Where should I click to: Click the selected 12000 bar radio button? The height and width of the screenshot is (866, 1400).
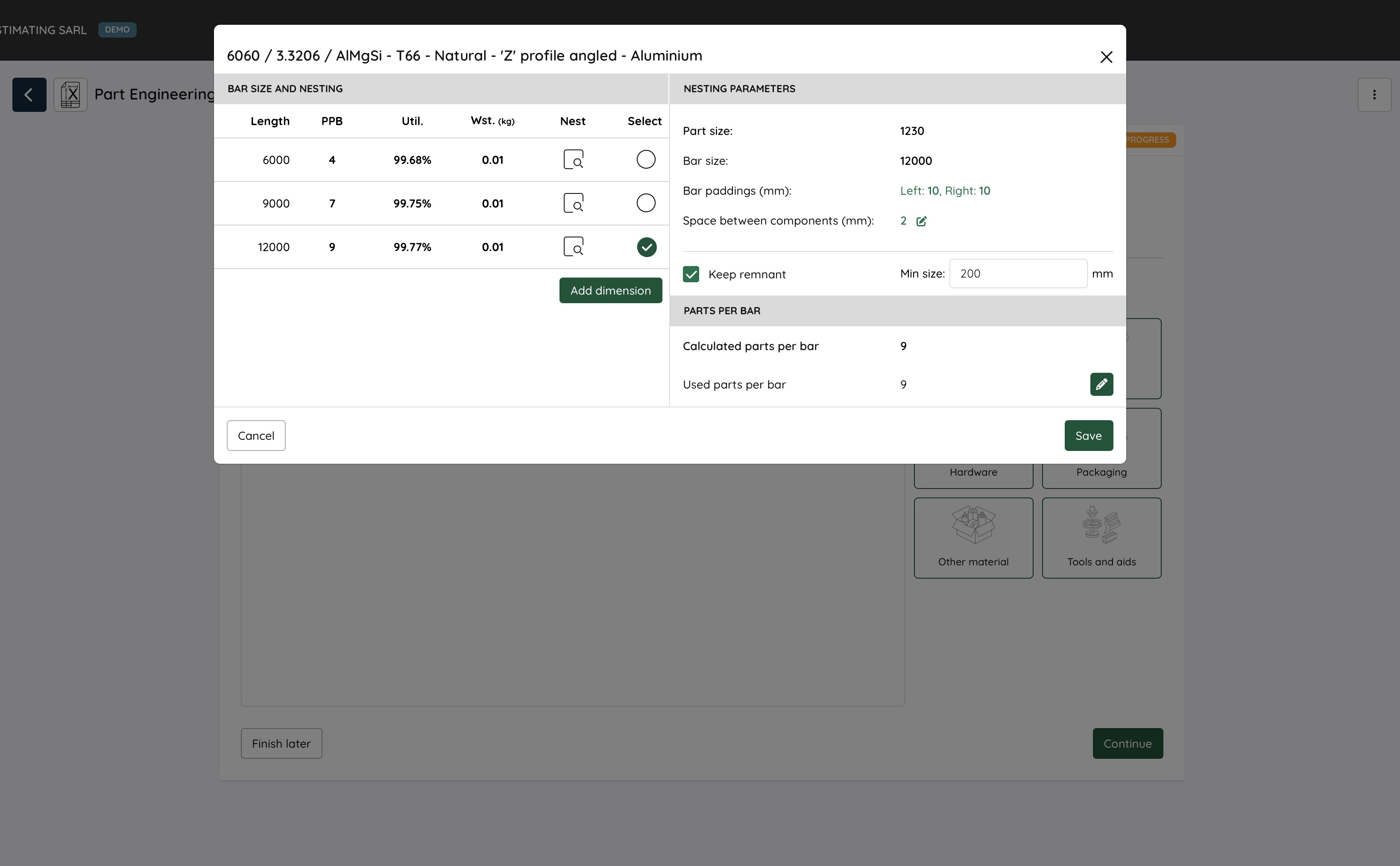coord(646,247)
